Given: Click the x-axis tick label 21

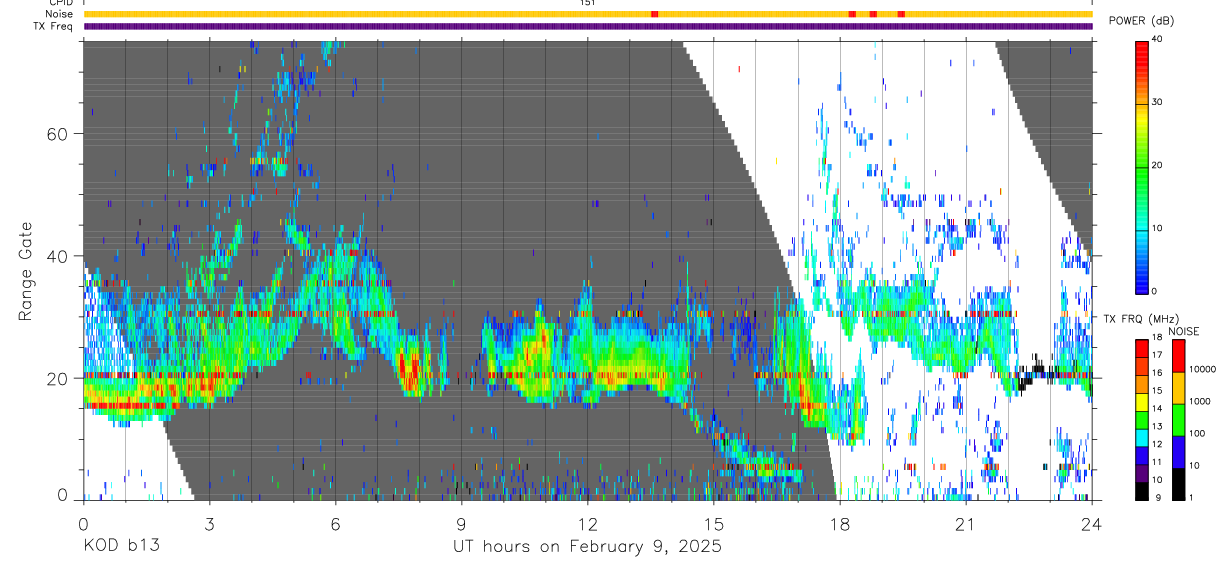Looking at the screenshot, I should (x=966, y=524).
